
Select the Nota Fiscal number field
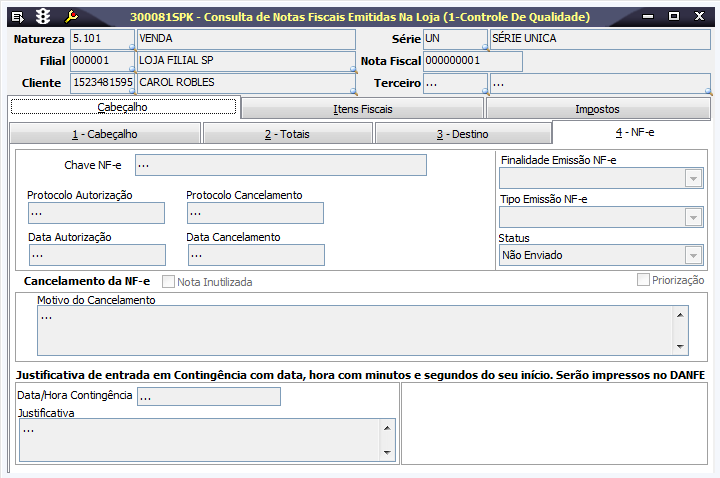pyautogui.click(x=472, y=62)
